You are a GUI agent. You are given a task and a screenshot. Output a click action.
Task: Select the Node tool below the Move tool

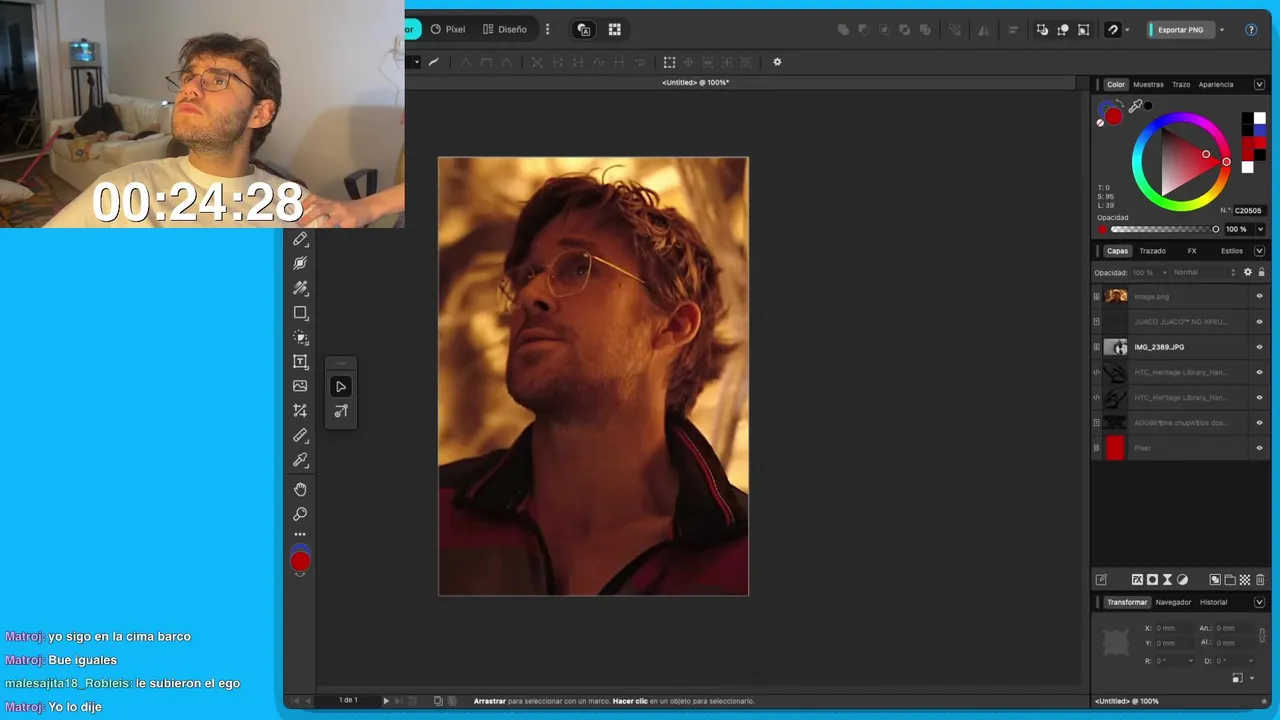pos(341,411)
